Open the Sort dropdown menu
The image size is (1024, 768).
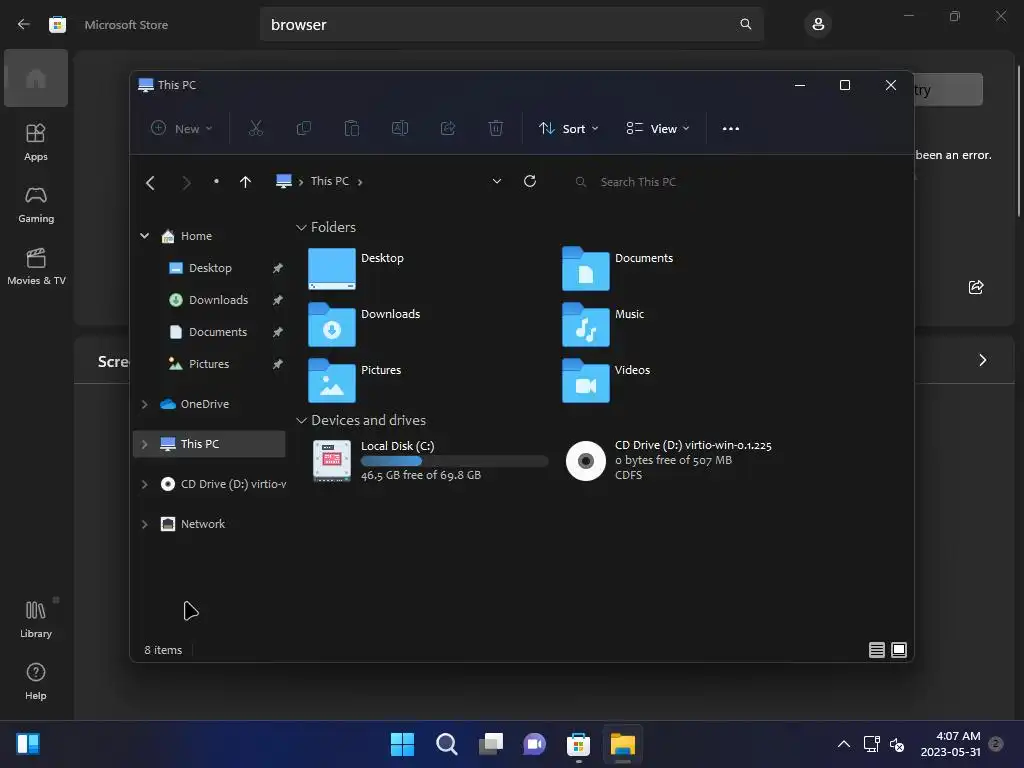568,129
